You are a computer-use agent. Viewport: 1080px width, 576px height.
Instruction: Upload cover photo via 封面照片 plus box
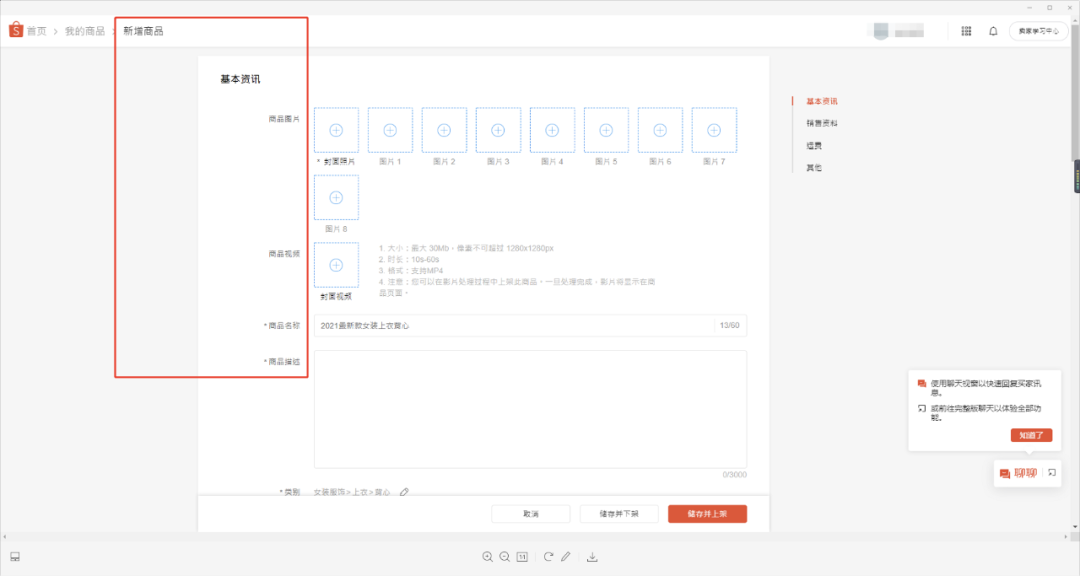point(336,129)
